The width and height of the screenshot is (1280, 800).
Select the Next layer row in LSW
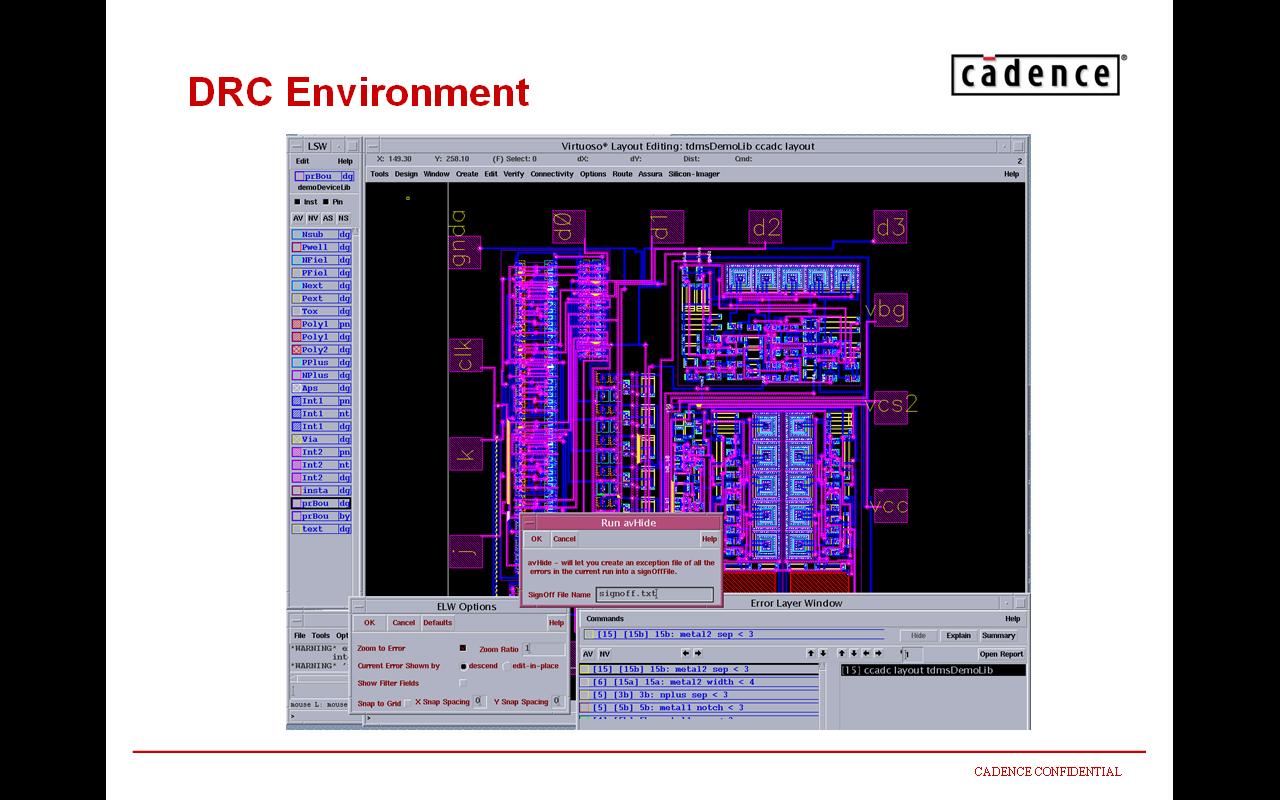[321, 285]
